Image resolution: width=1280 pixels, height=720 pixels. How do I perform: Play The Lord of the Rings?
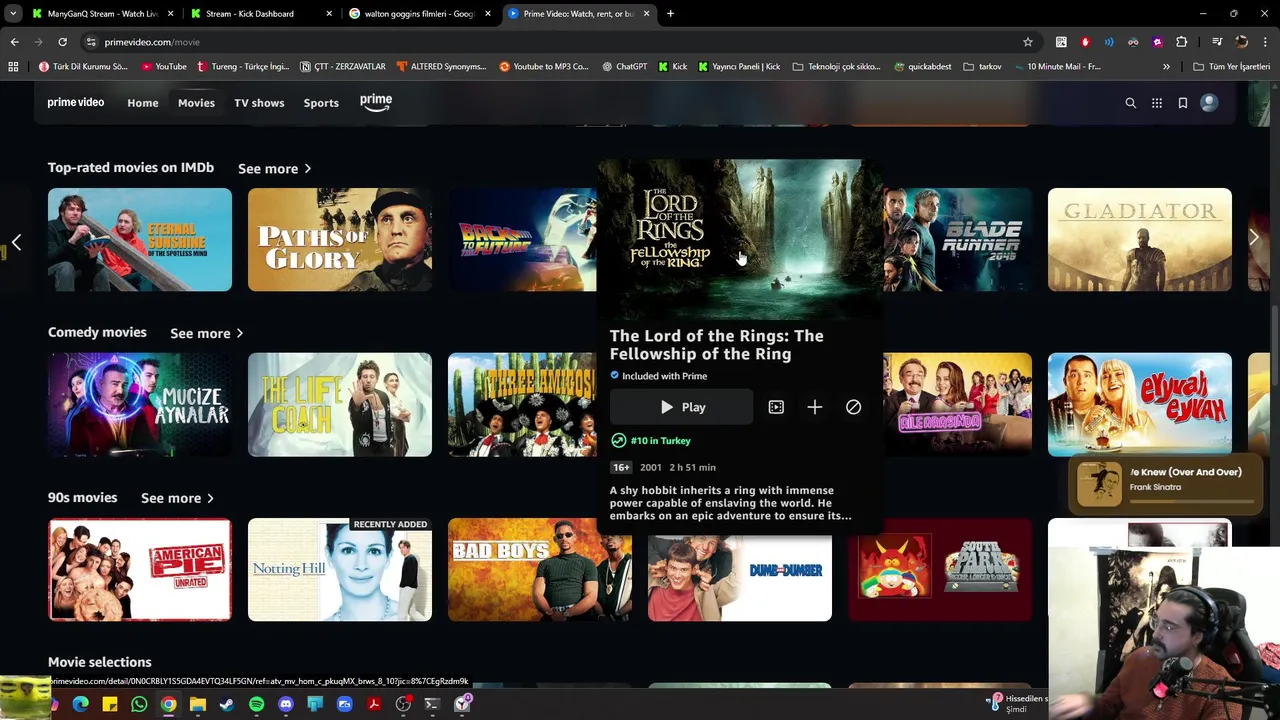coord(682,407)
